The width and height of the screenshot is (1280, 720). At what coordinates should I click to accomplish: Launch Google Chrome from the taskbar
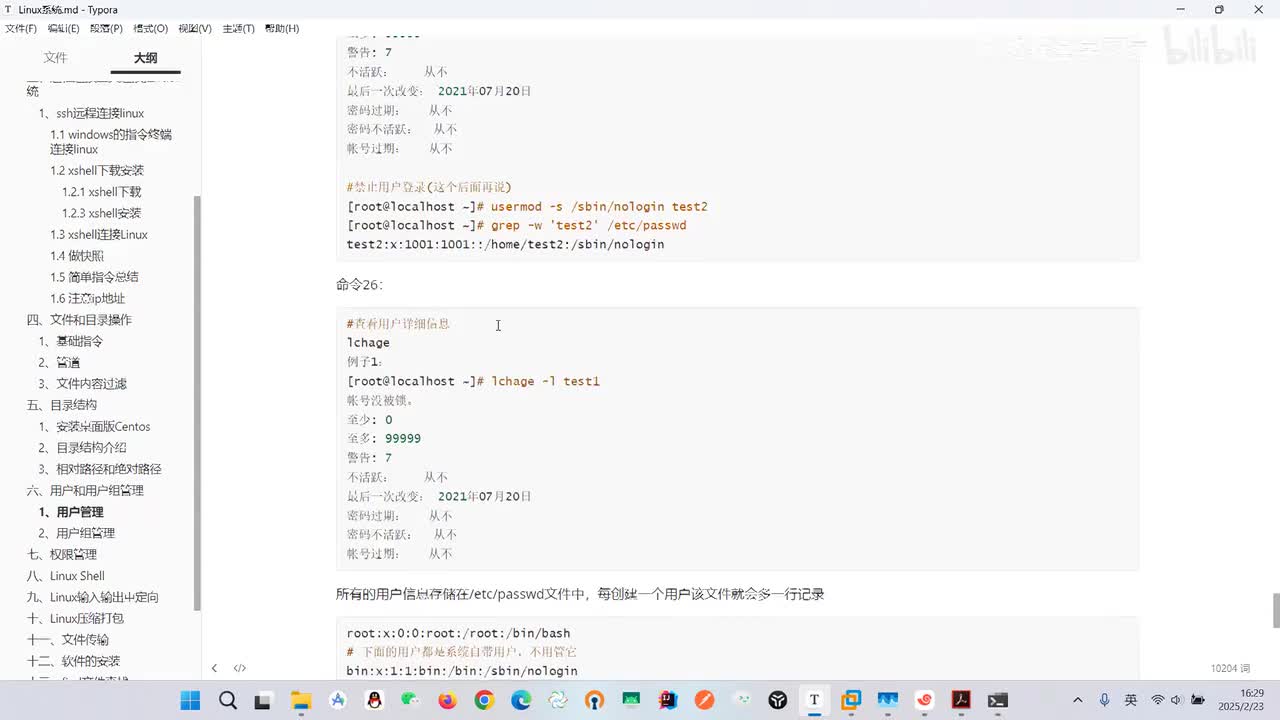click(484, 700)
